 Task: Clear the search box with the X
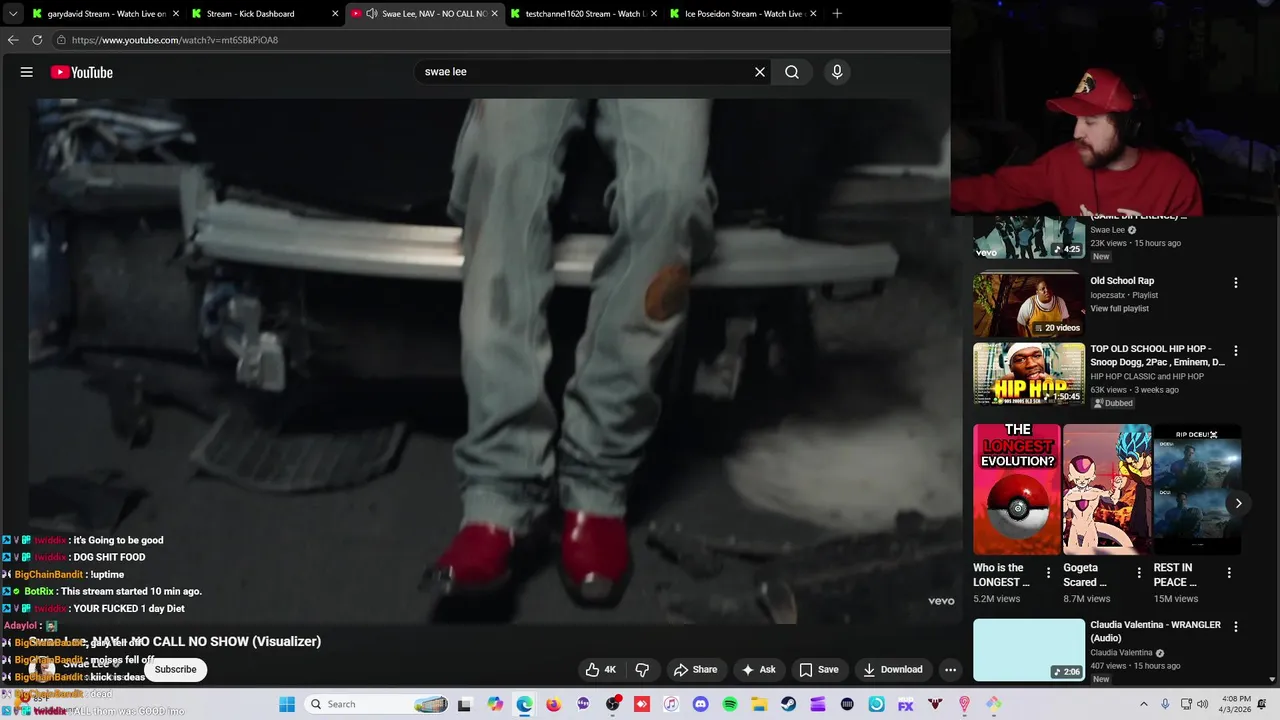click(x=760, y=72)
